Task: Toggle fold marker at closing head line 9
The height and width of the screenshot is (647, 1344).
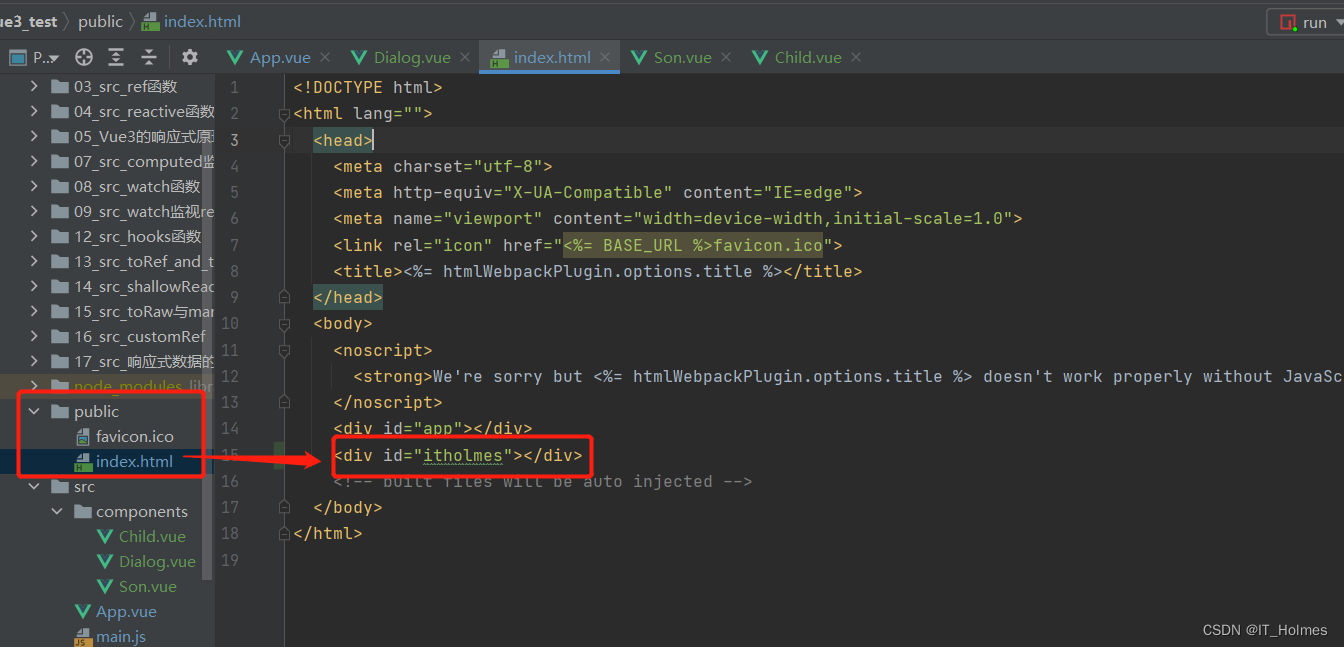Action: pos(284,297)
